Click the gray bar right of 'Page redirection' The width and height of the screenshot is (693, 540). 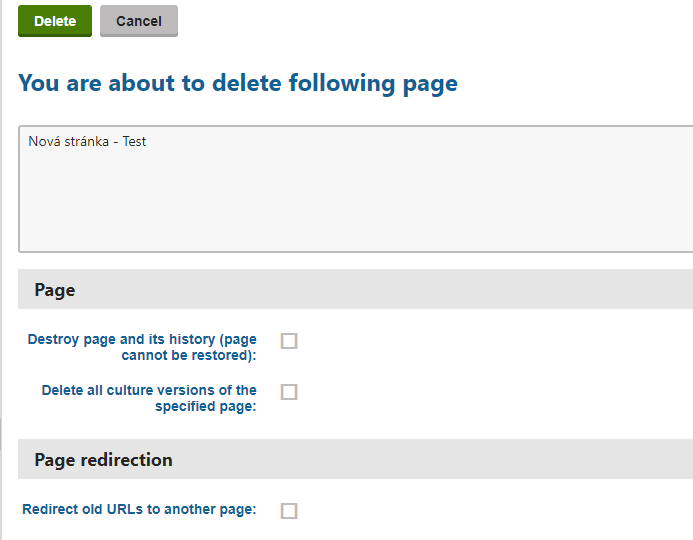(450, 460)
